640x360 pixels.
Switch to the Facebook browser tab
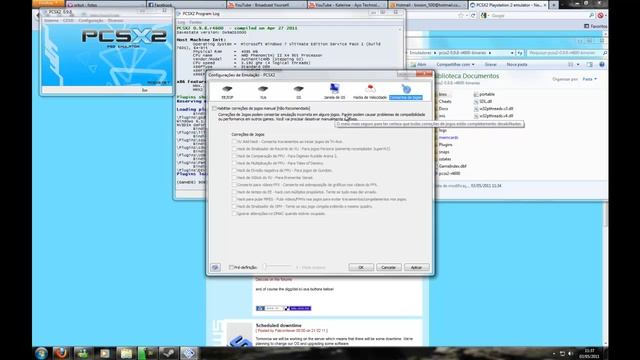(186, 5)
